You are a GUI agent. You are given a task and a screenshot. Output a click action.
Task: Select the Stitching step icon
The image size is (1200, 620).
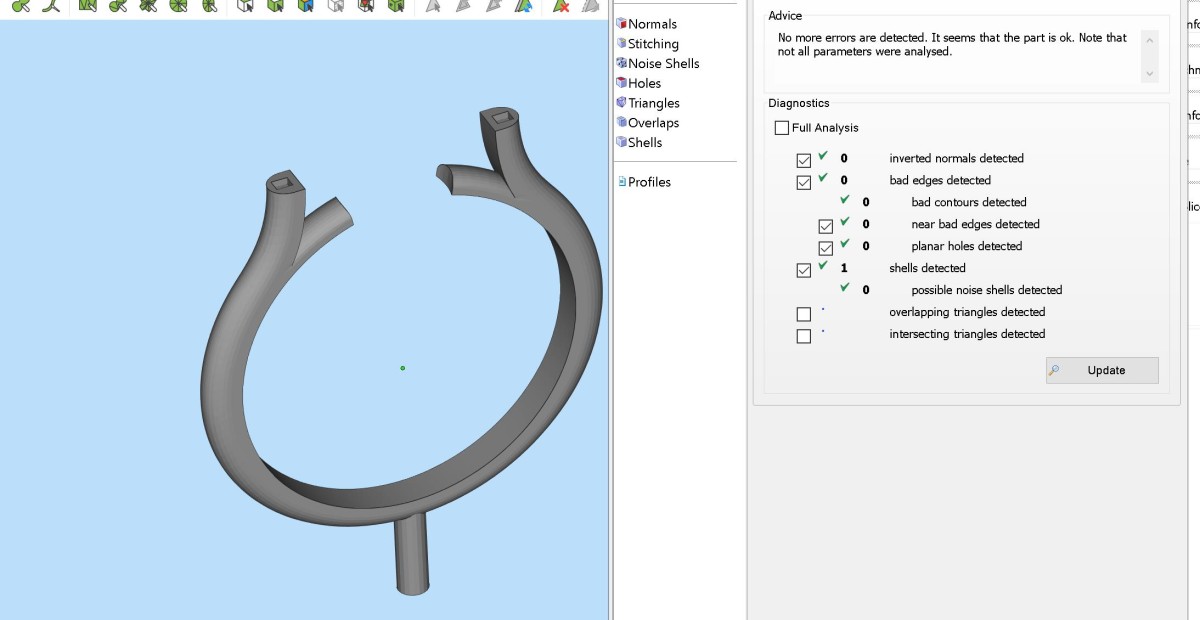(621, 44)
